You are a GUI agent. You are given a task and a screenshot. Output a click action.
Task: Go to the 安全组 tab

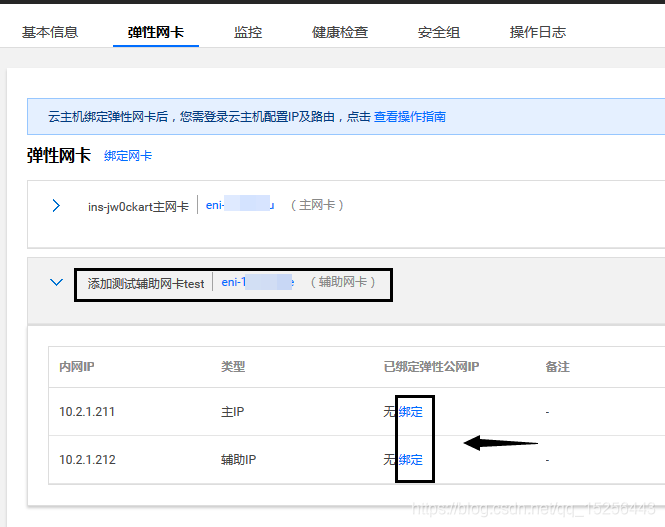click(439, 32)
